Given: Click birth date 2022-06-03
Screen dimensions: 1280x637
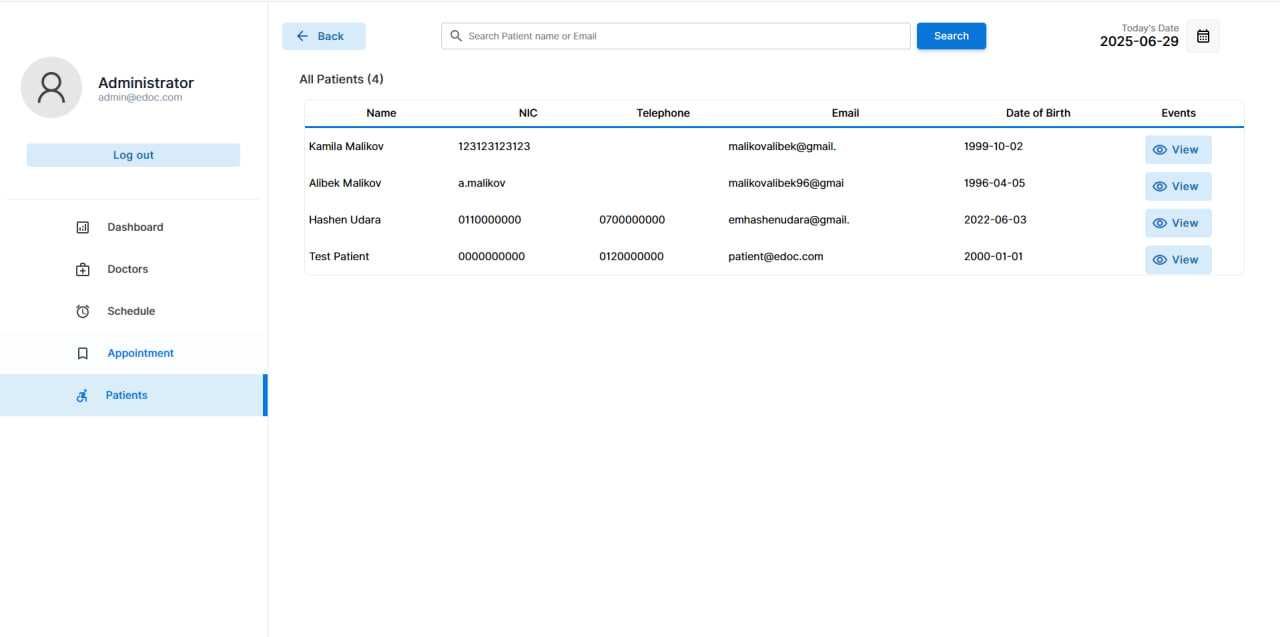Looking at the screenshot, I should (995, 220).
